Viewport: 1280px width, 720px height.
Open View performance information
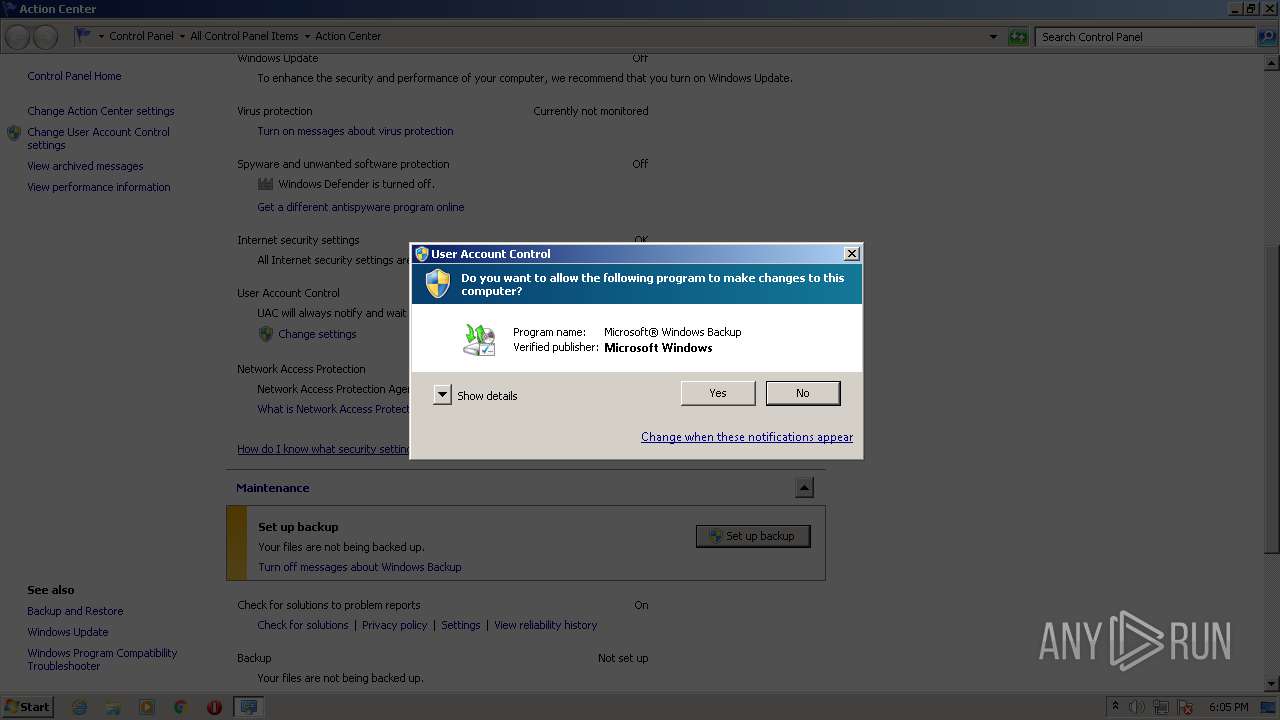[99, 187]
